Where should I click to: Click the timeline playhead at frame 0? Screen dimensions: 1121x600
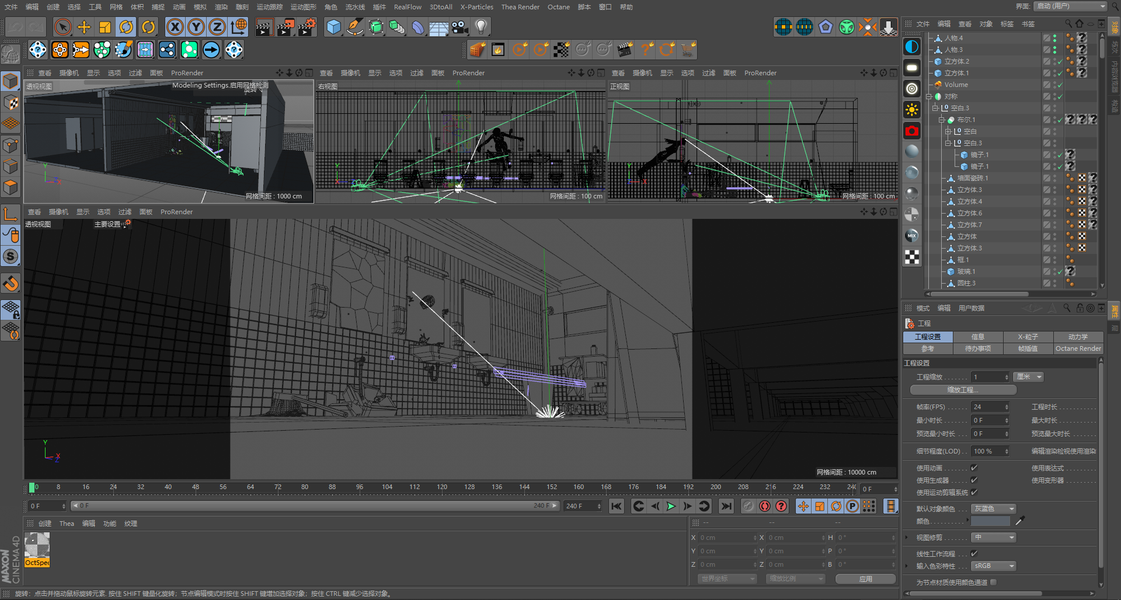tap(31, 487)
